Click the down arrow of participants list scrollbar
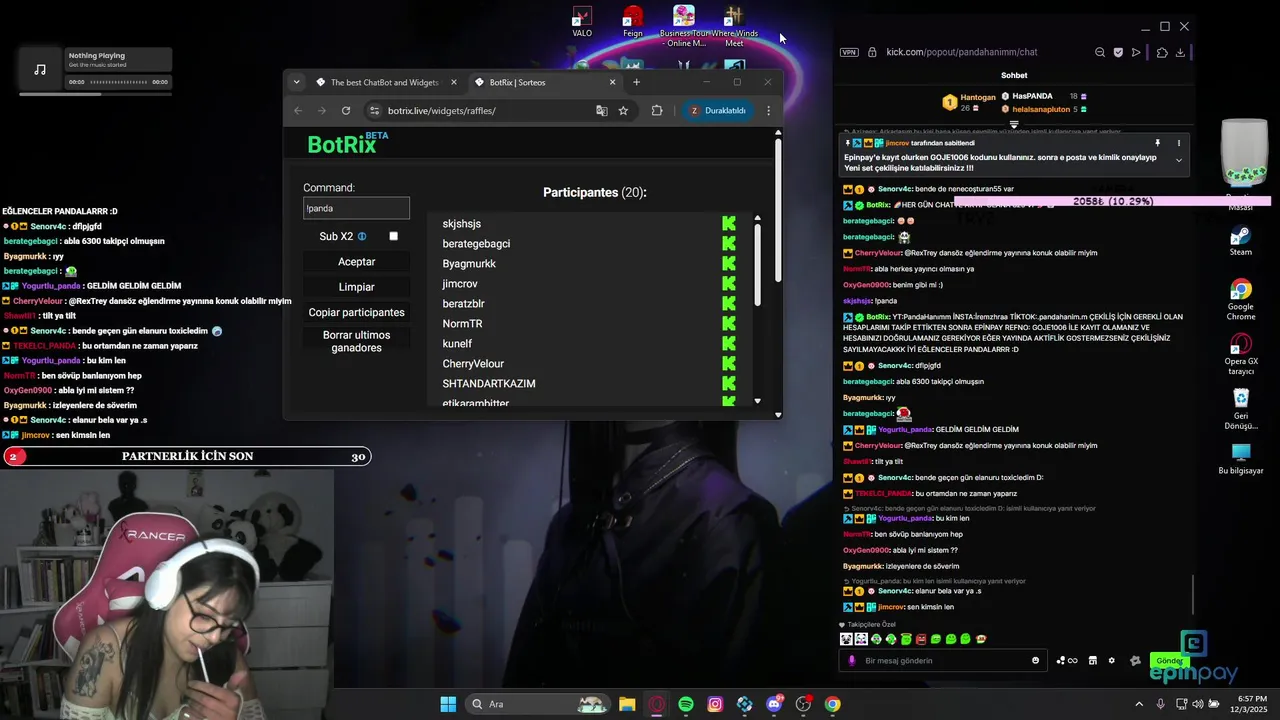The width and height of the screenshot is (1280, 720). coord(757,401)
